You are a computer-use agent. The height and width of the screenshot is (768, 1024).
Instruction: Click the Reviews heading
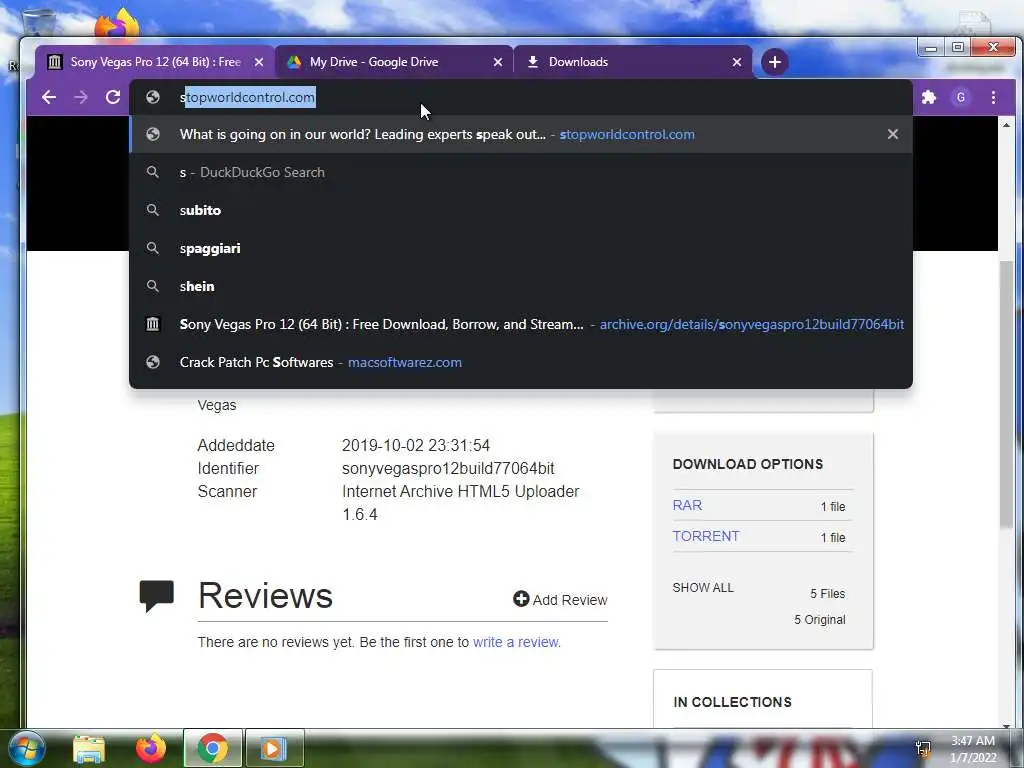click(265, 596)
